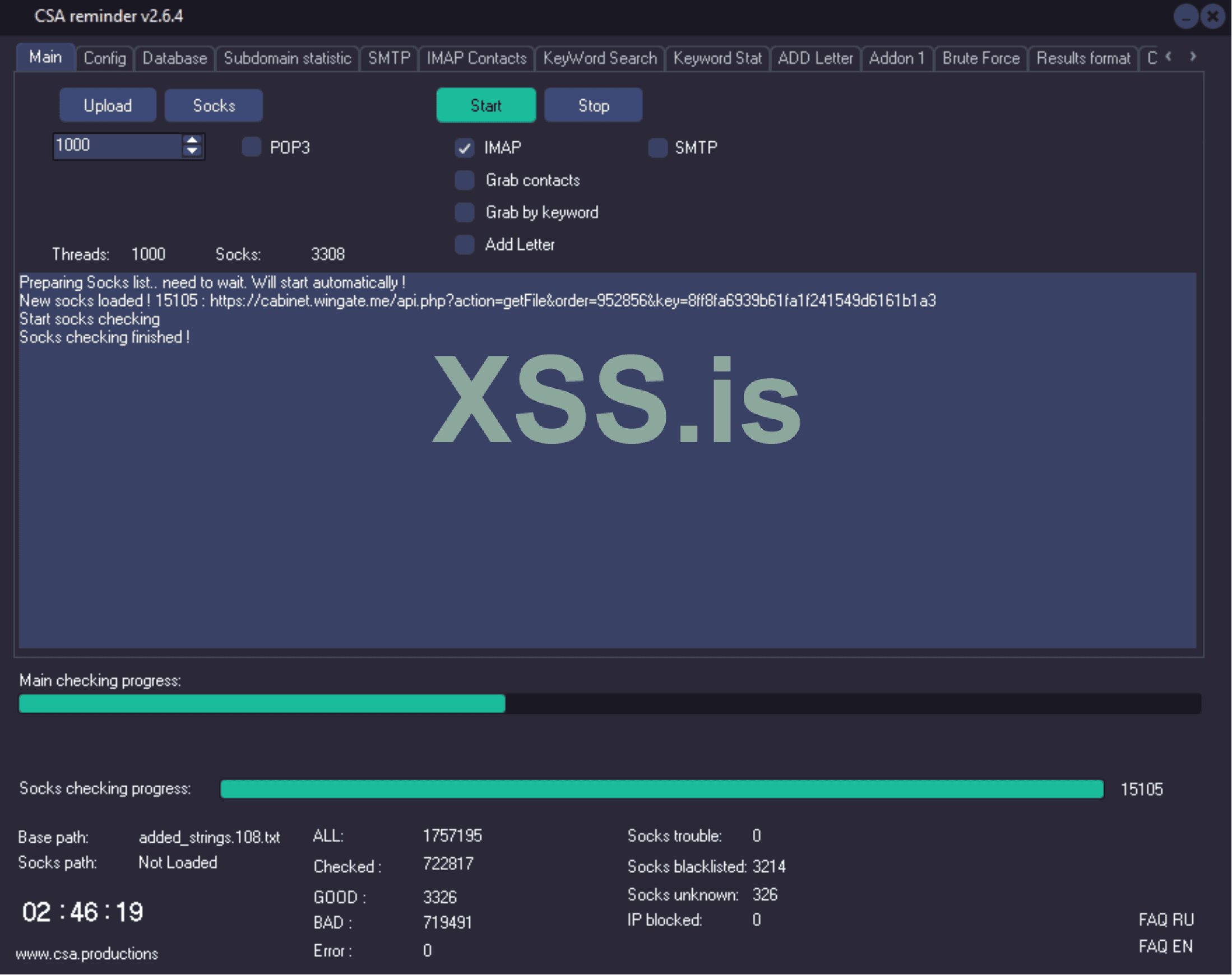Close the CSA reminder window
1232x975 pixels.
(x=1212, y=17)
